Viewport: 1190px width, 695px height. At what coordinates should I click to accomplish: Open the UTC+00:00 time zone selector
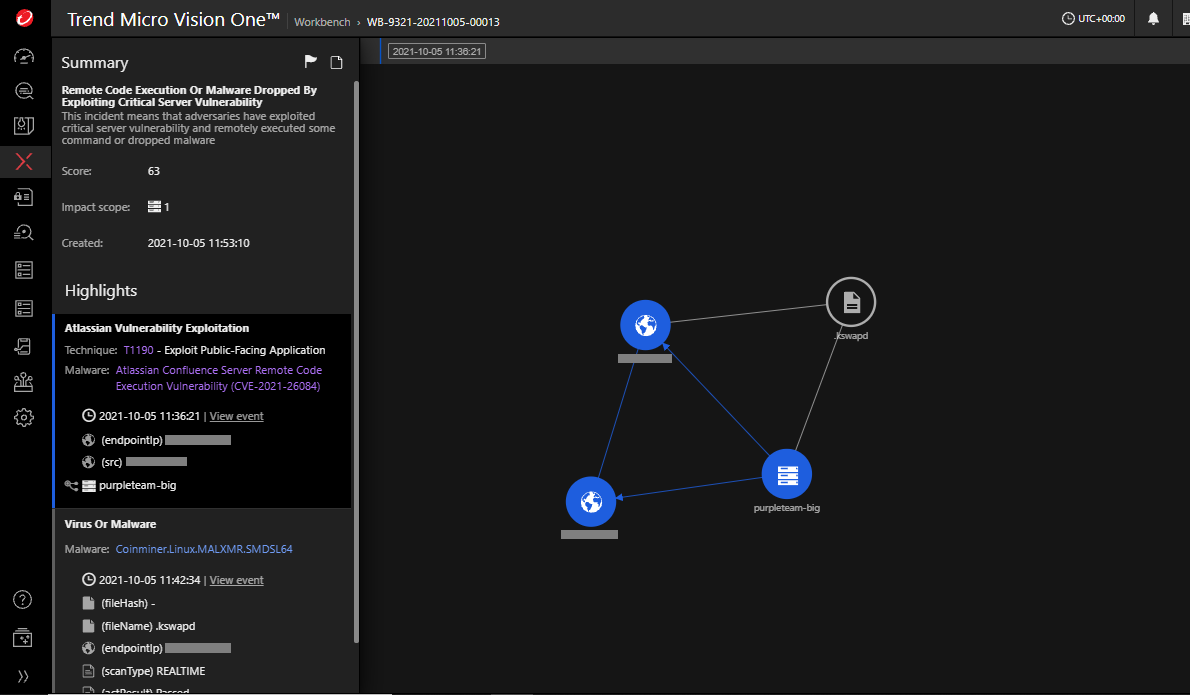tap(1093, 19)
